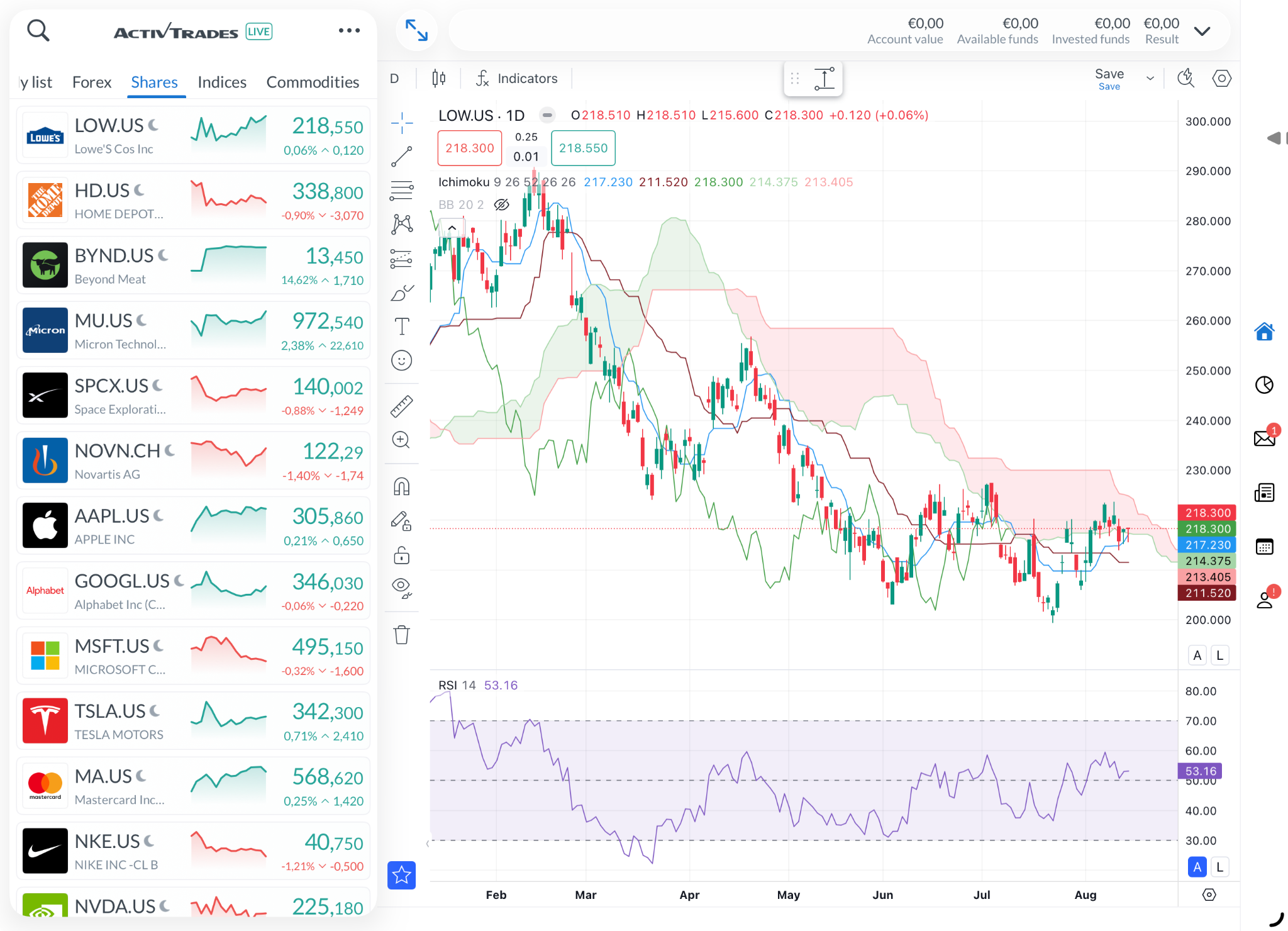Select the HD.US Home Depot row
Viewport: 1288px width, 931px height.
(x=193, y=201)
